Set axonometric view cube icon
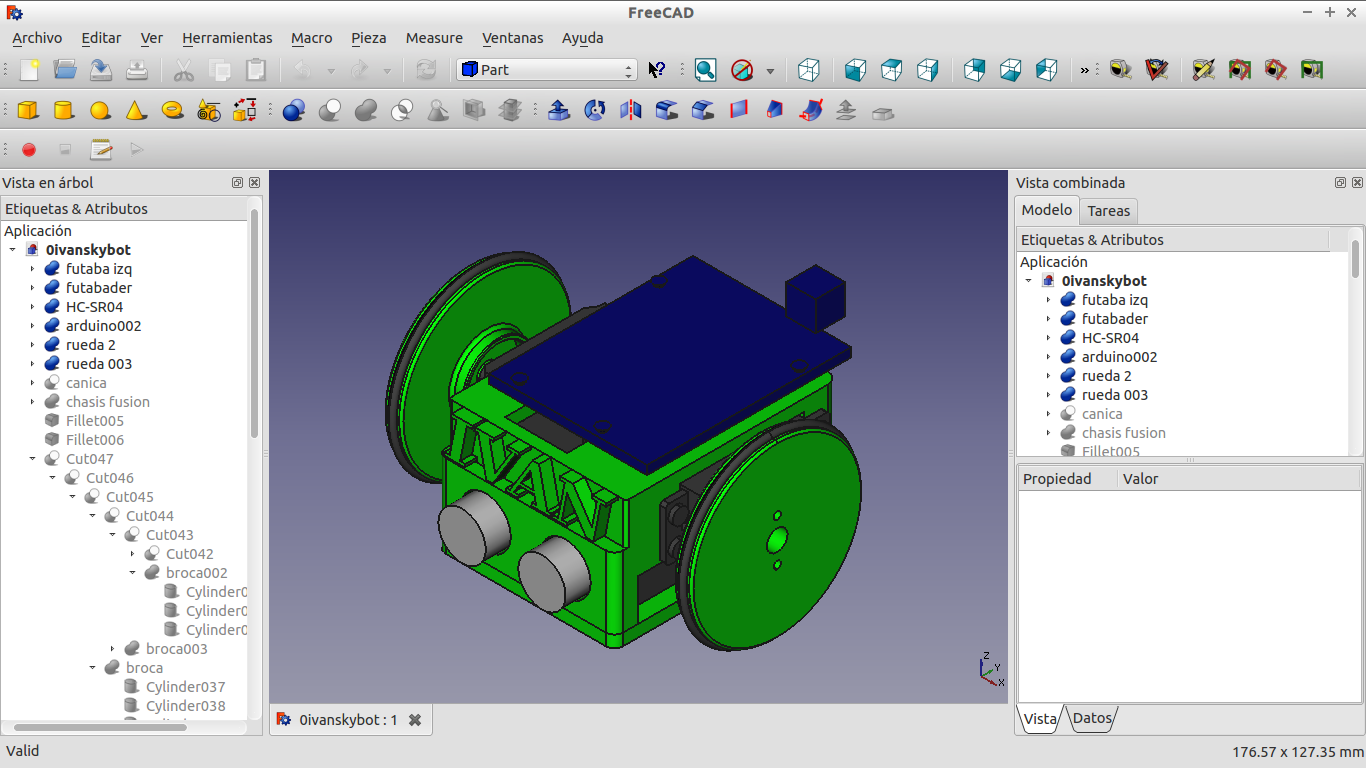 click(x=809, y=70)
